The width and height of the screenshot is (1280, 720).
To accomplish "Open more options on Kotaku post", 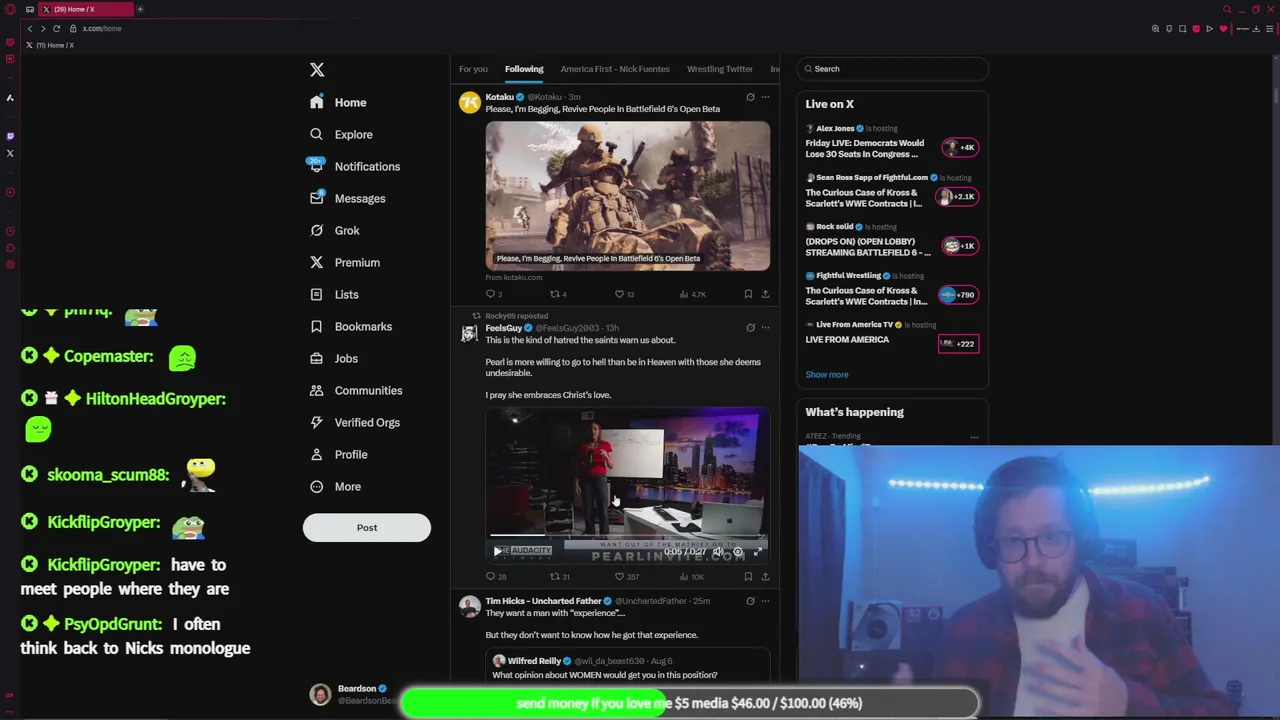I will click(x=765, y=97).
